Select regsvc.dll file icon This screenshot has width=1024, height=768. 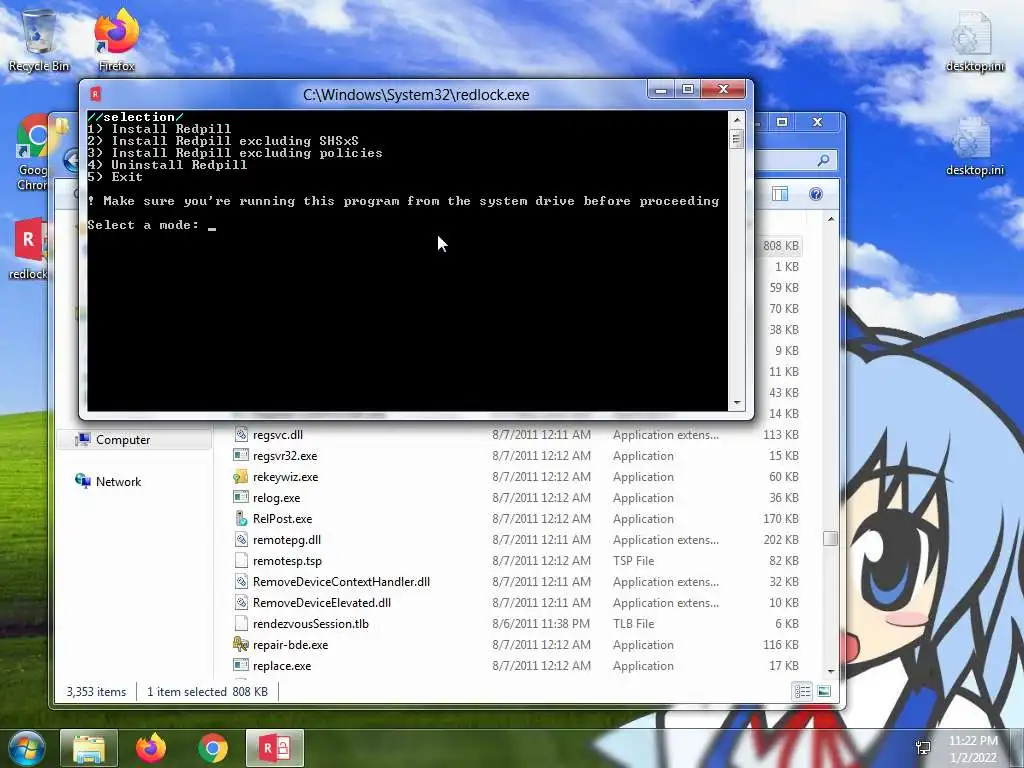pyautogui.click(x=241, y=434)
